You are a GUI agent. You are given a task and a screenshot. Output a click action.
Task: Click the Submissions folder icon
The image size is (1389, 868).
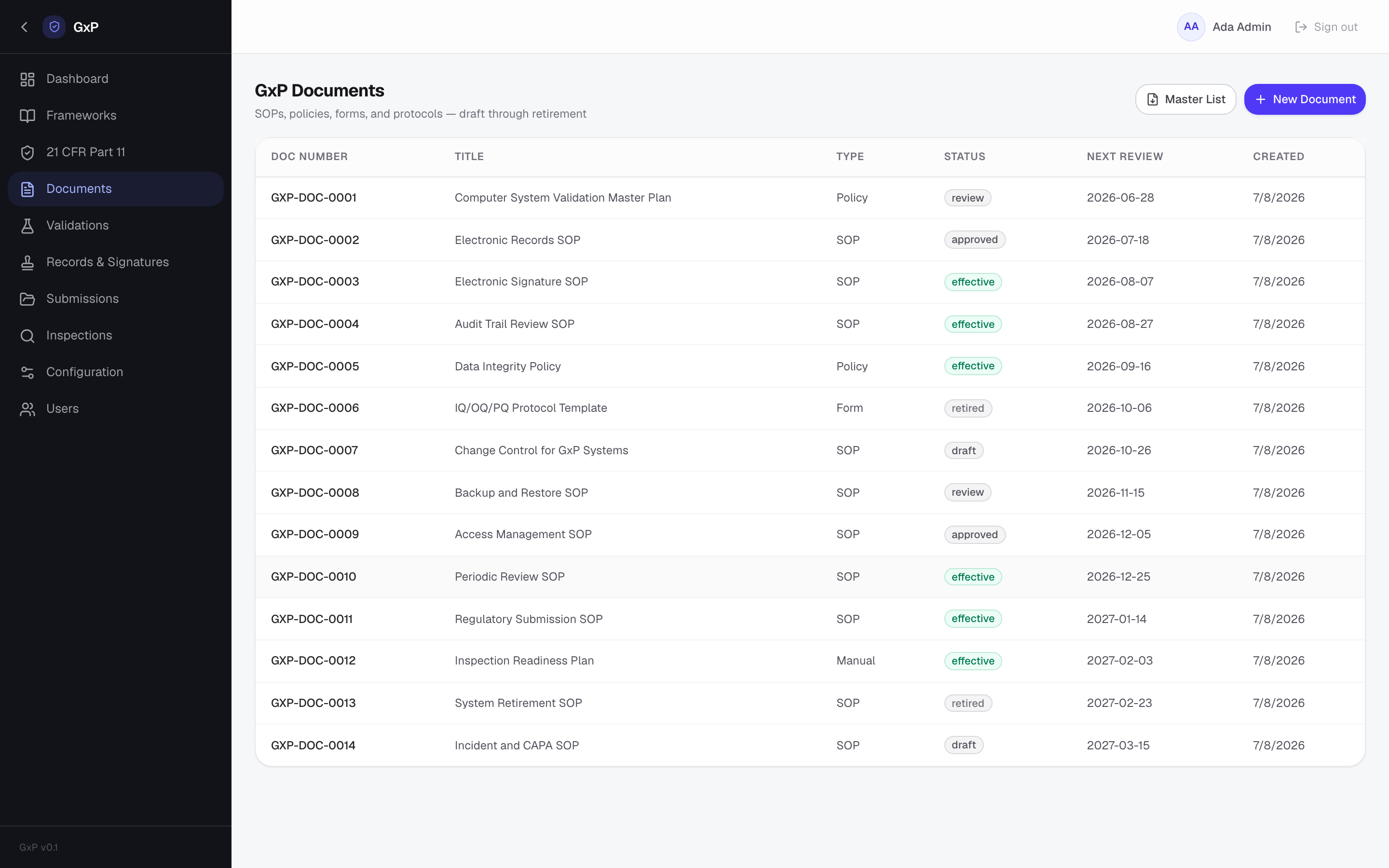[x=27, y=299]
